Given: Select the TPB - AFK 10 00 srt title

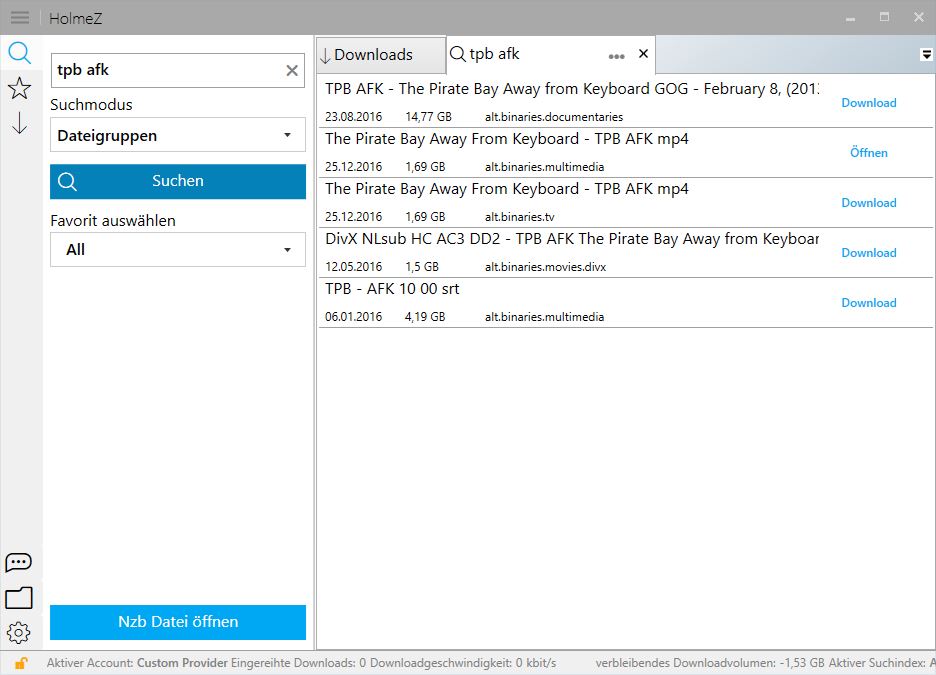Looking at the screenshot, I should pyautogui.click(x=392, y=289).
